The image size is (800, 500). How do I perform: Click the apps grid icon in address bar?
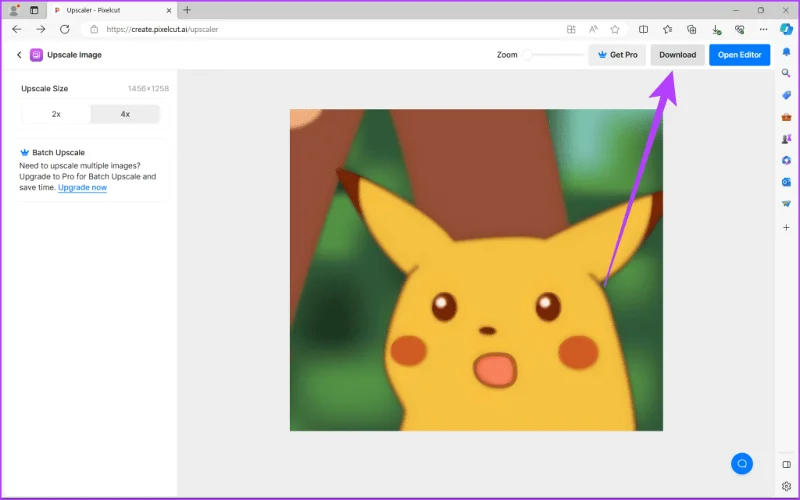[571, 30]
